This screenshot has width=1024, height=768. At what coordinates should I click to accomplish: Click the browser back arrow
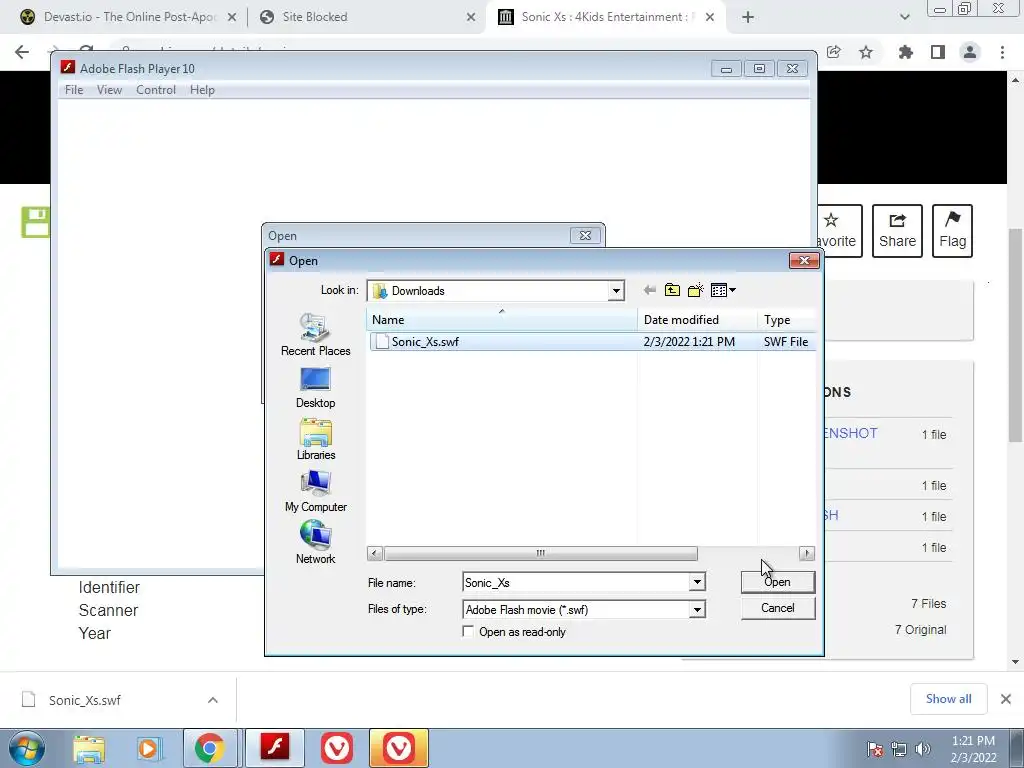point(22,52)
